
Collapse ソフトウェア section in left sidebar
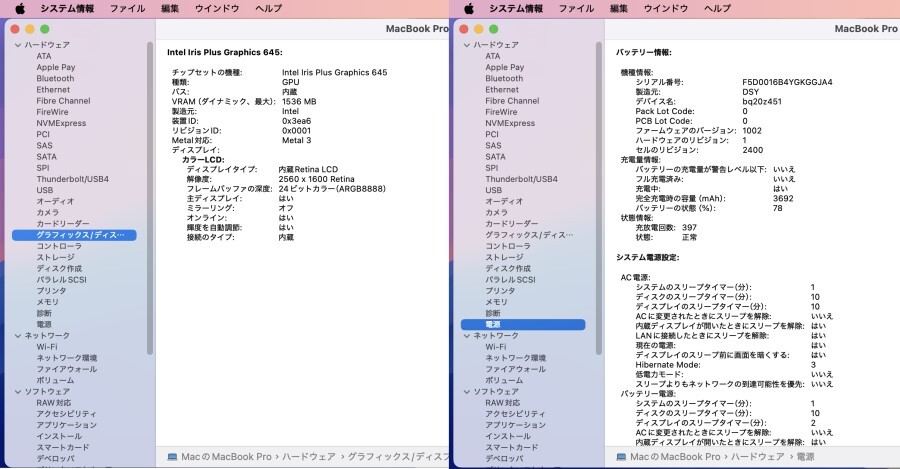[18, 392]
